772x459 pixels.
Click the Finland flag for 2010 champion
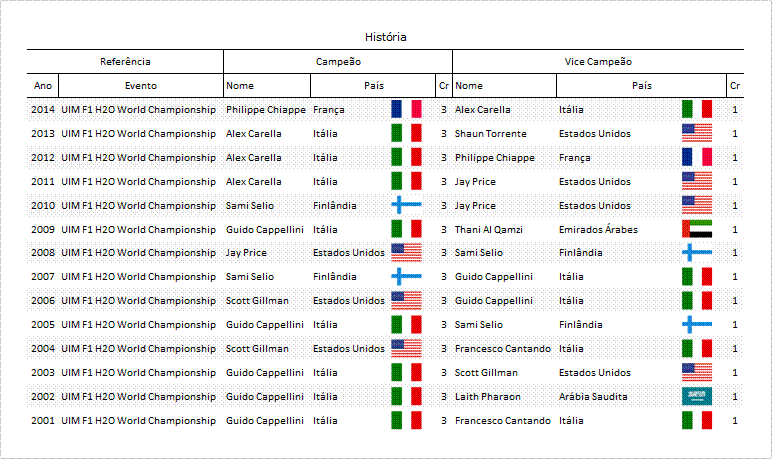coord(406,205)
